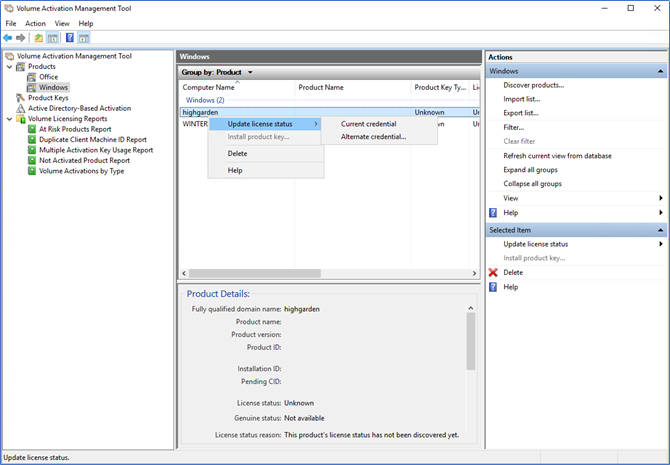This screenshot has height=465, width=670.
Task: Click the Product Details vertical scrollbar thumb
Action: click(x=470, y=341)
